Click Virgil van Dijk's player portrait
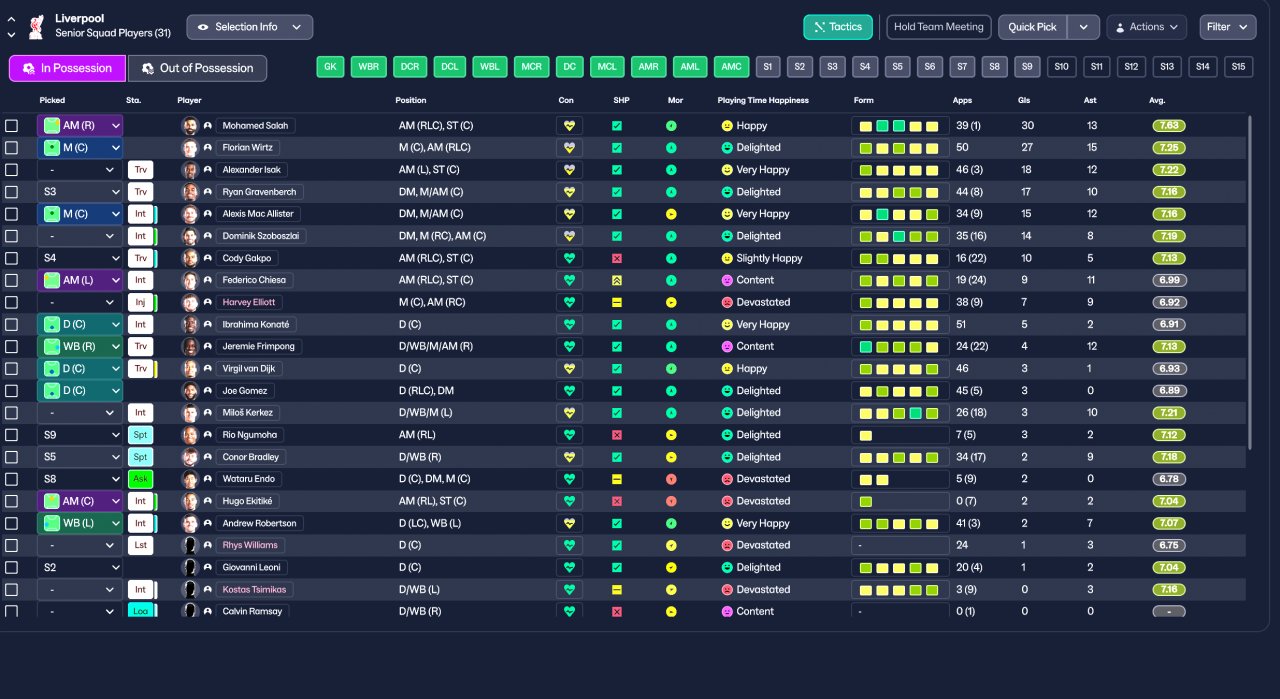 (x=190, y=368)
